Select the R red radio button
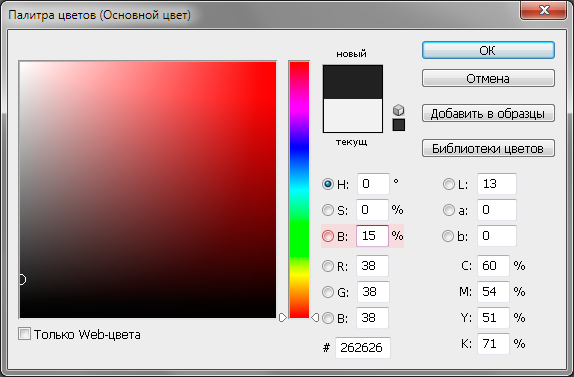Viewport: 574px width, 377px height. point(328,266)
